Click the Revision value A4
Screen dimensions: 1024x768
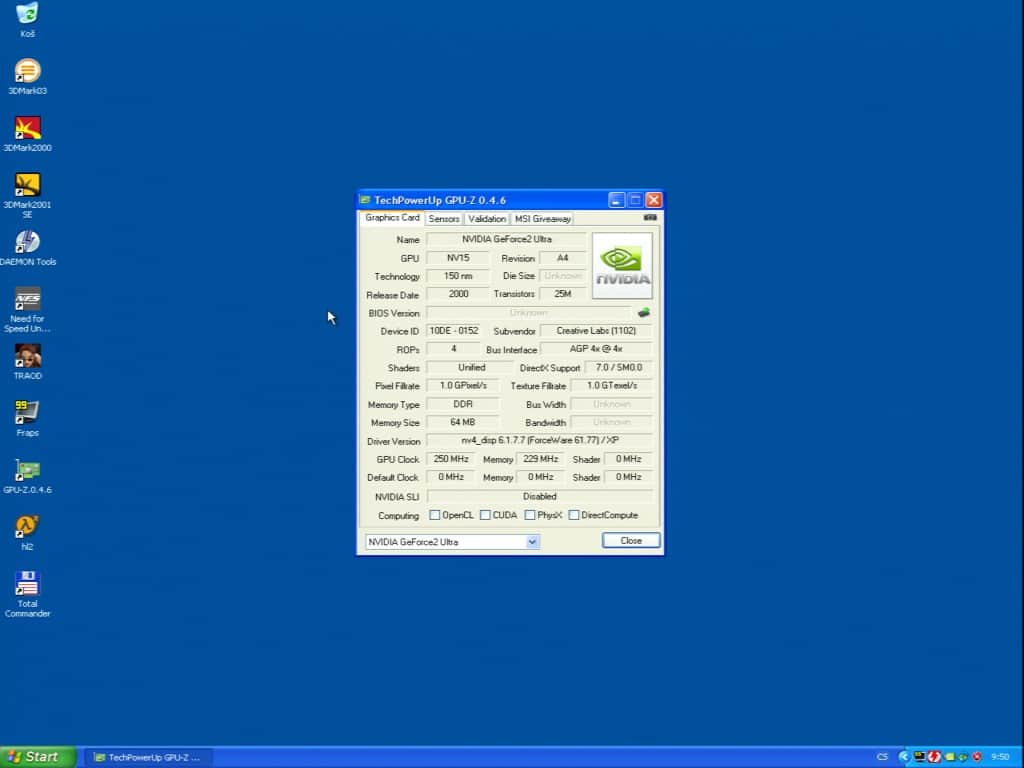click(x=562, y=258)
